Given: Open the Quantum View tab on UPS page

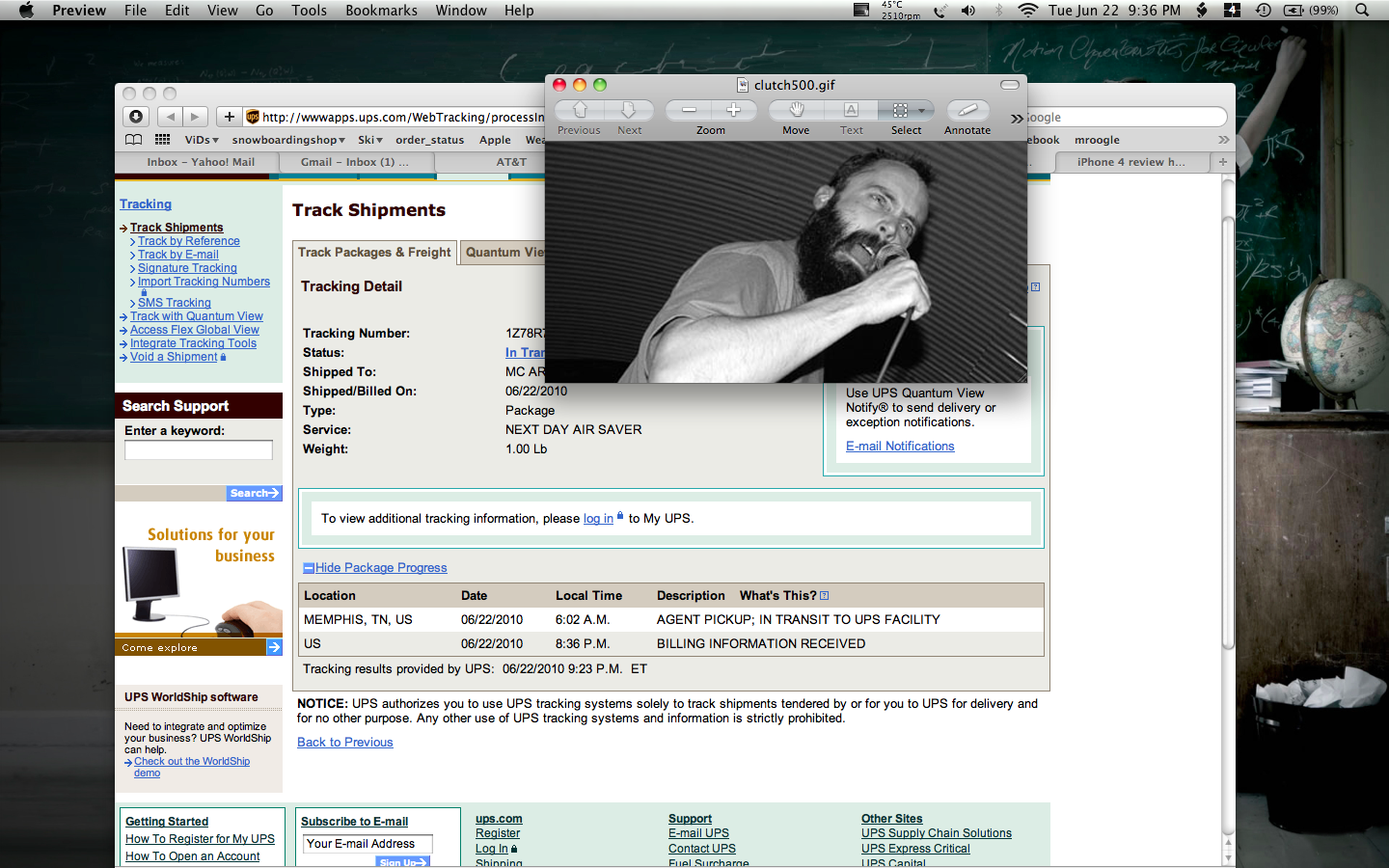Looking at the screenshot, I should 503,252.
